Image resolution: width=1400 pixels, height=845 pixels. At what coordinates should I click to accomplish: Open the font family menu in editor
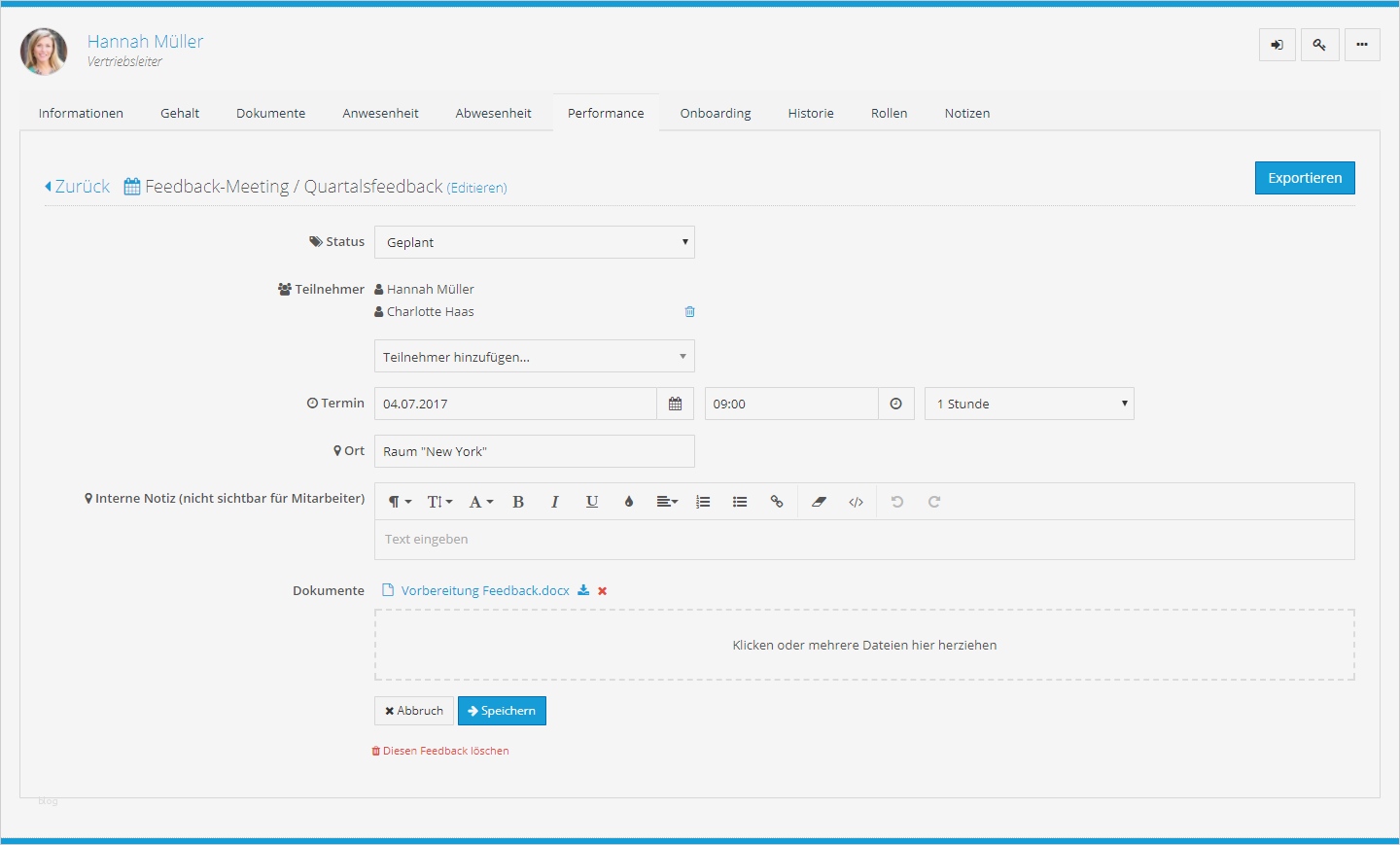(x=481, y=502)
